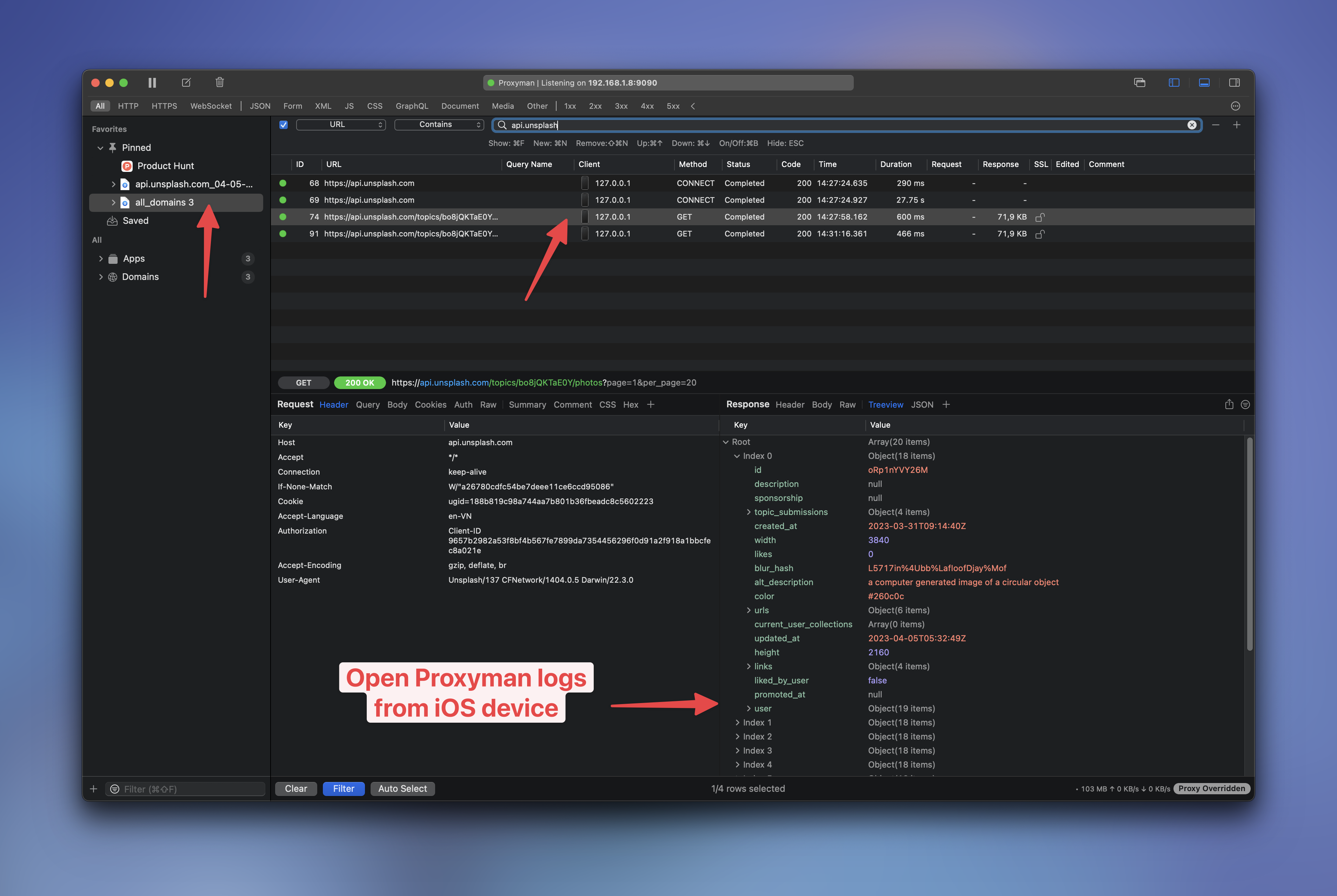This screenshot has height=896, width=1337.
Task: Open the more options circle in filter bar
Action: (1235, 106)
